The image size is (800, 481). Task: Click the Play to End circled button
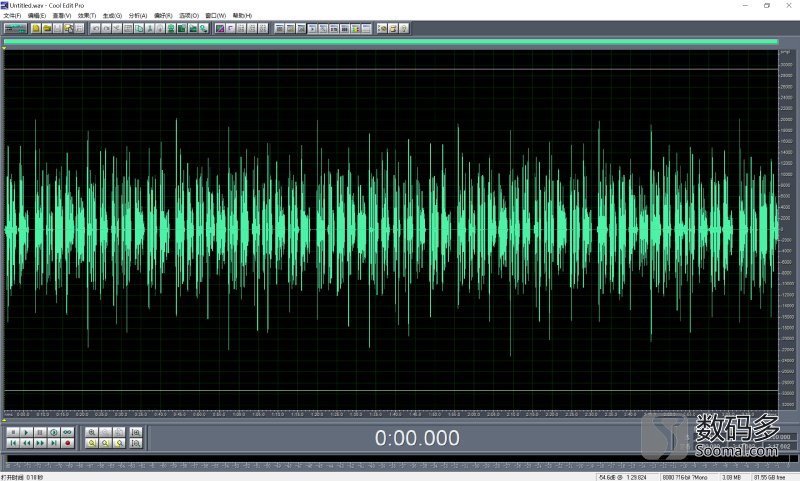click(54, 432)
